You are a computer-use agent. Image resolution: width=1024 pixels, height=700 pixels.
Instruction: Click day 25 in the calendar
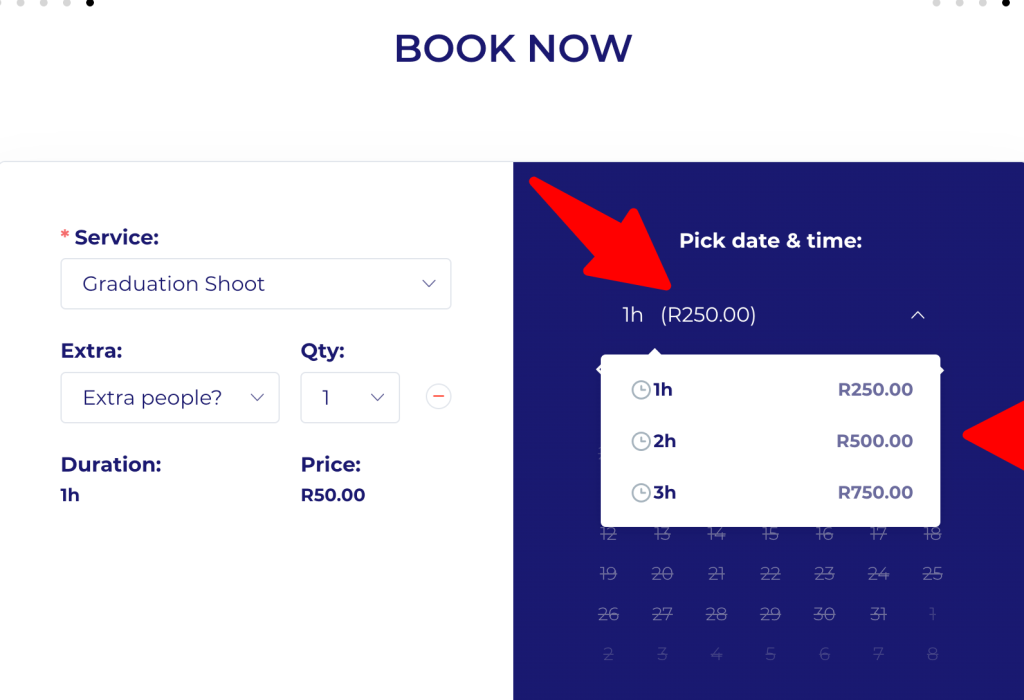coord(932,574)
